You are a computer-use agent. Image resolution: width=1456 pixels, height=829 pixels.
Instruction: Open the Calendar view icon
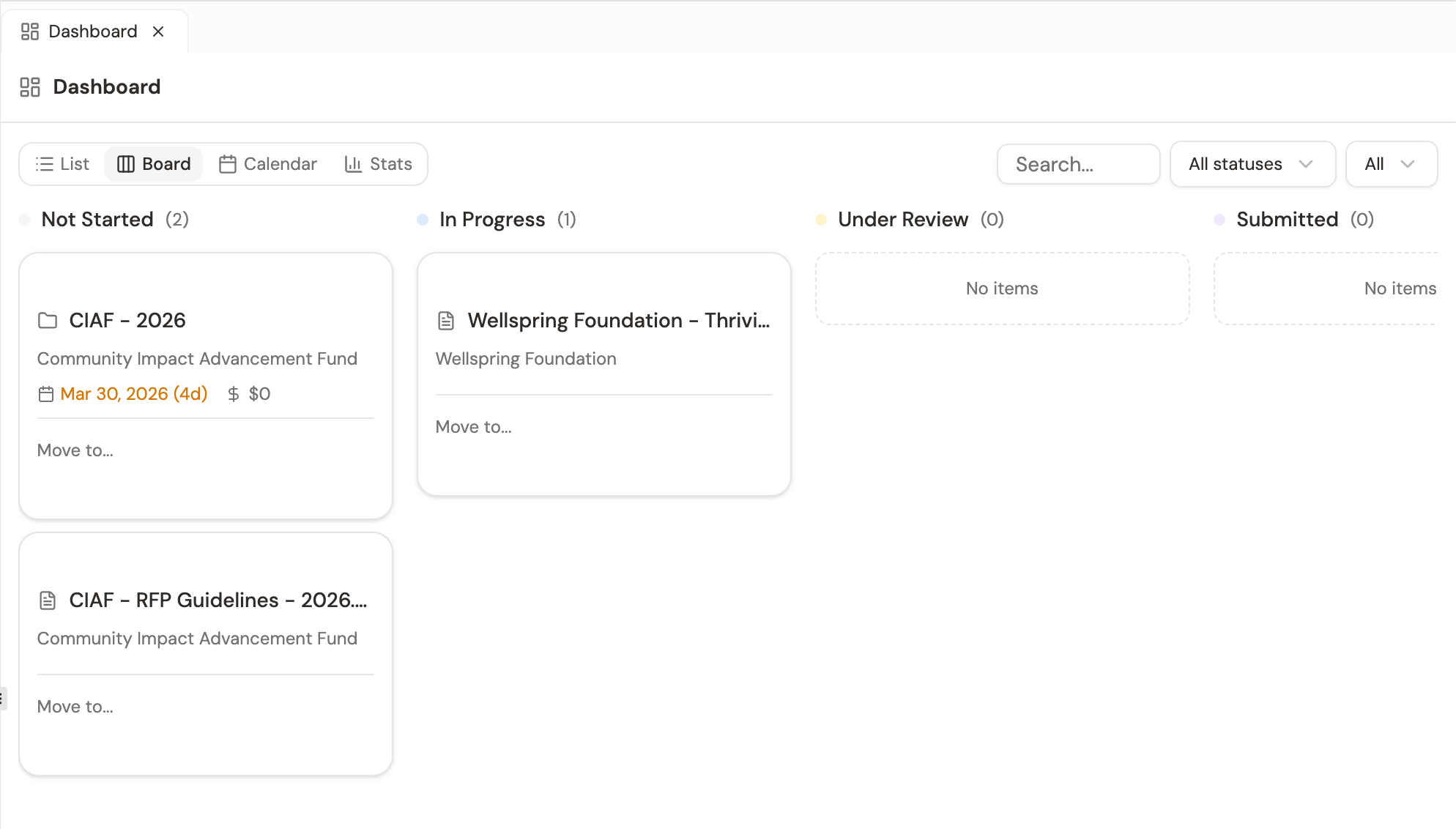tap(227, 164)
